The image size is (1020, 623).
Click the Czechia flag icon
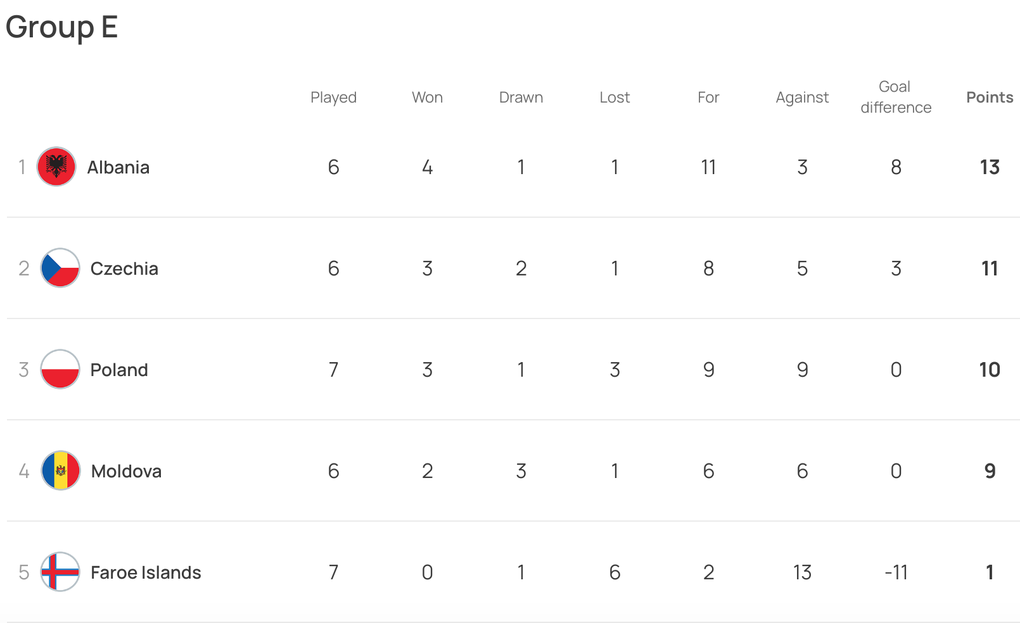(x=60, y=268)
